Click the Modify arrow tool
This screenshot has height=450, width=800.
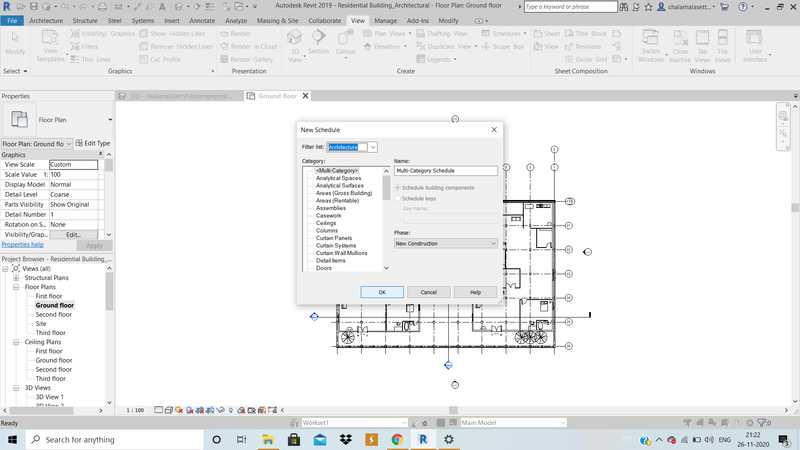pyautogui.click(x=15, y=43)
